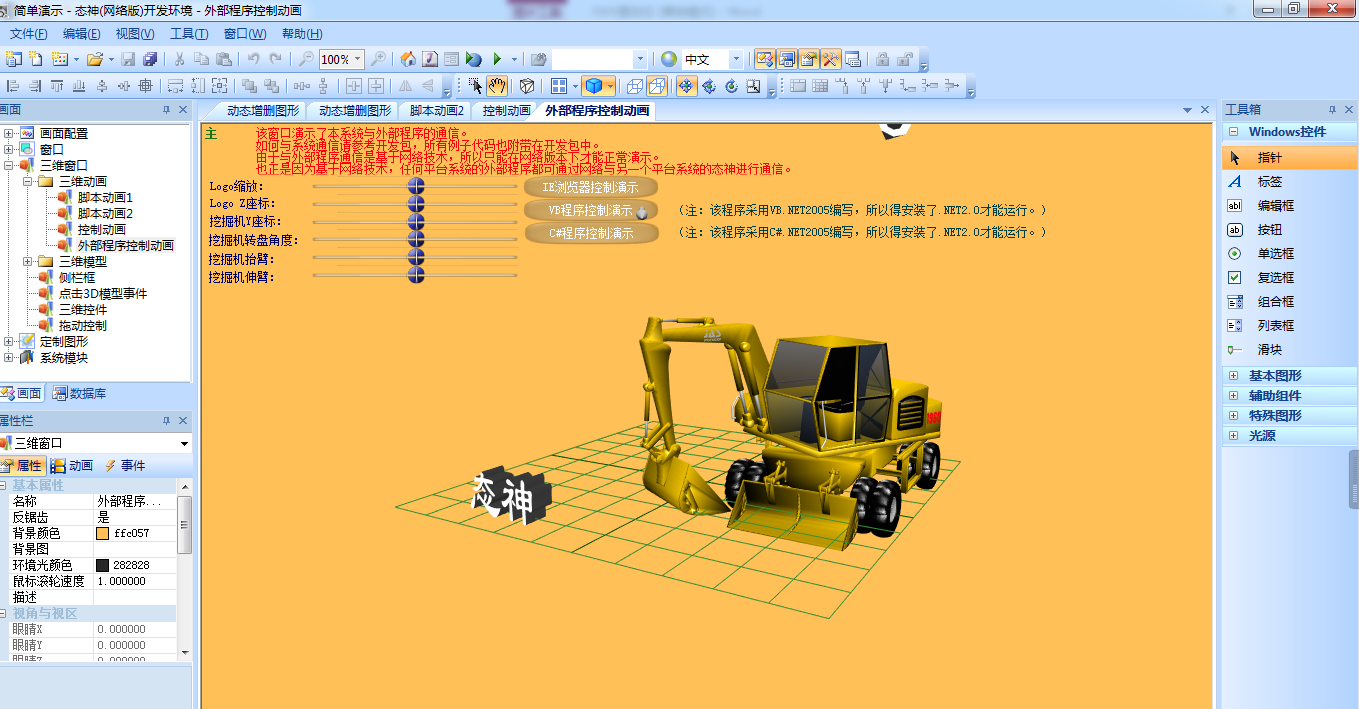Select the dashed-box arrow selection tool
The width and height of the screenshot is (1359, 709).
pyautogui.click(x=476, y=86)
